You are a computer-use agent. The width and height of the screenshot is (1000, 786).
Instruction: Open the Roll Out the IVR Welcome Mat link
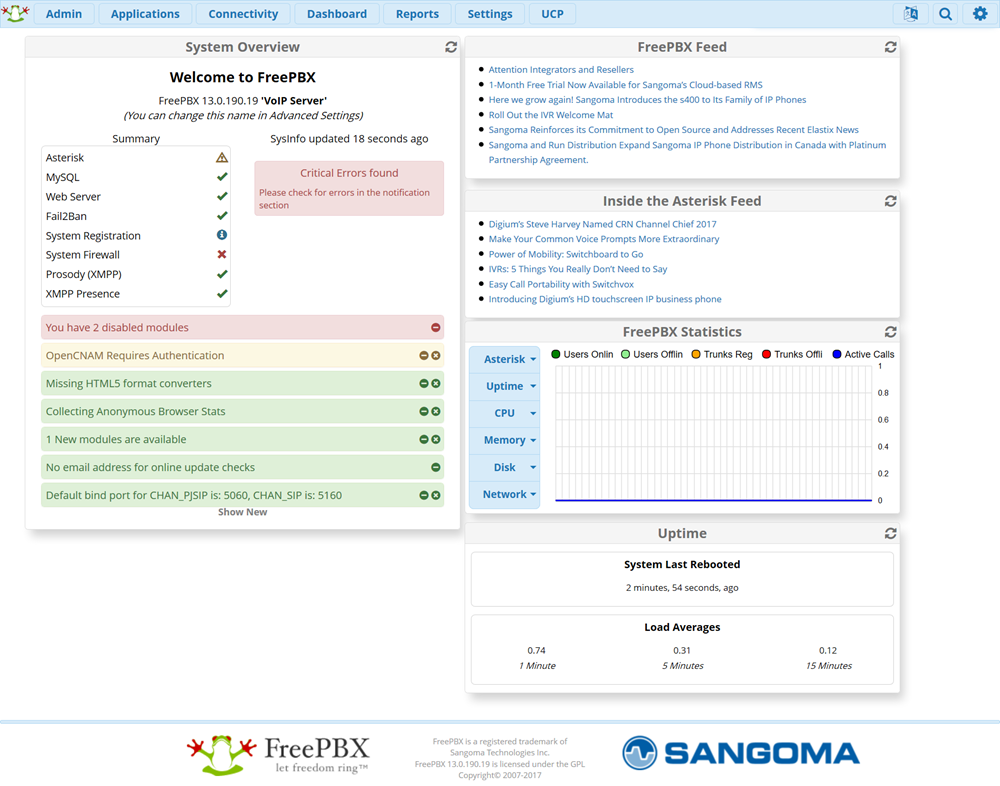551,115
